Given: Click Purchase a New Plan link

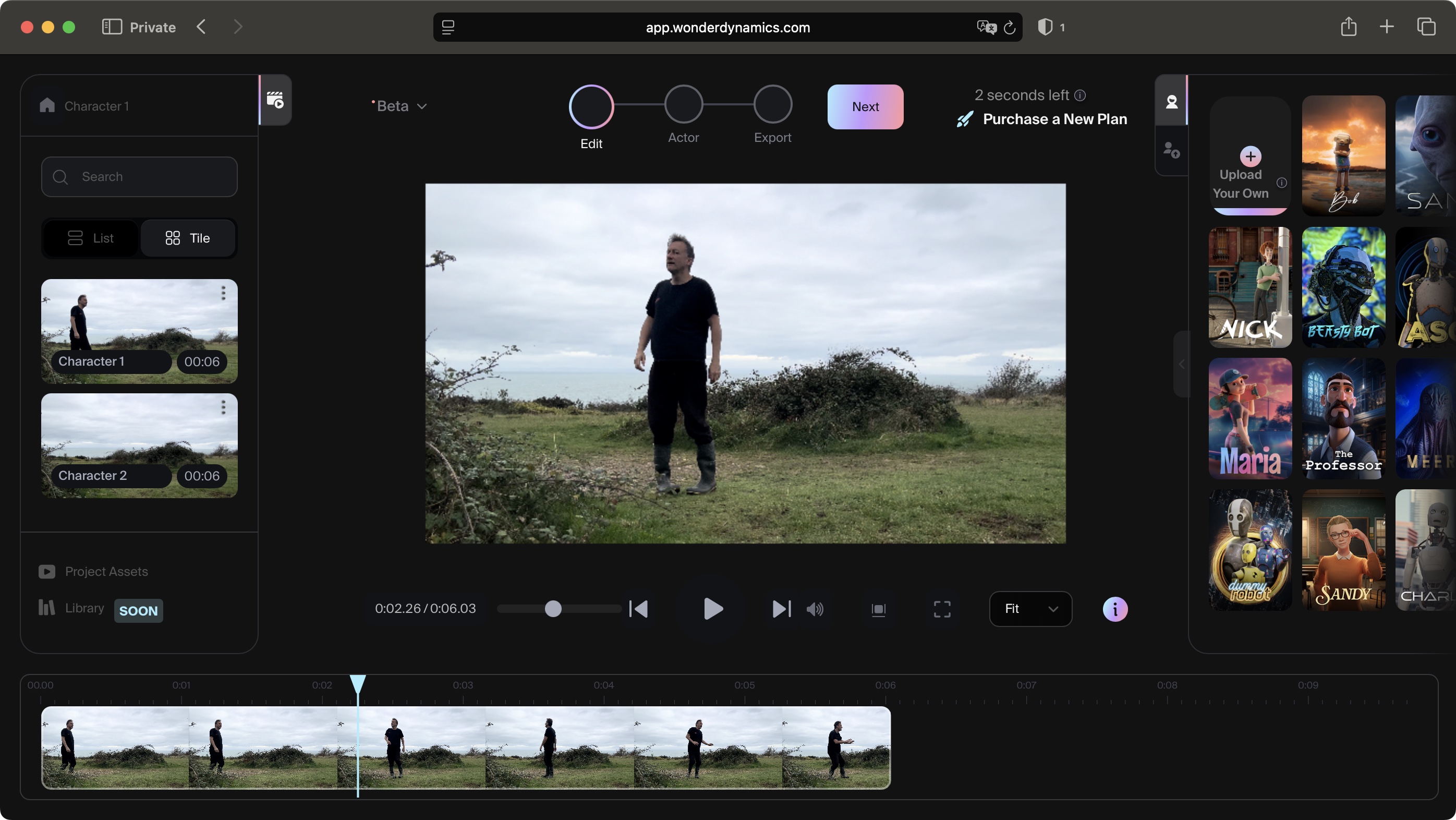Looking at the screenshot, I should click(x=1054, y=119).
